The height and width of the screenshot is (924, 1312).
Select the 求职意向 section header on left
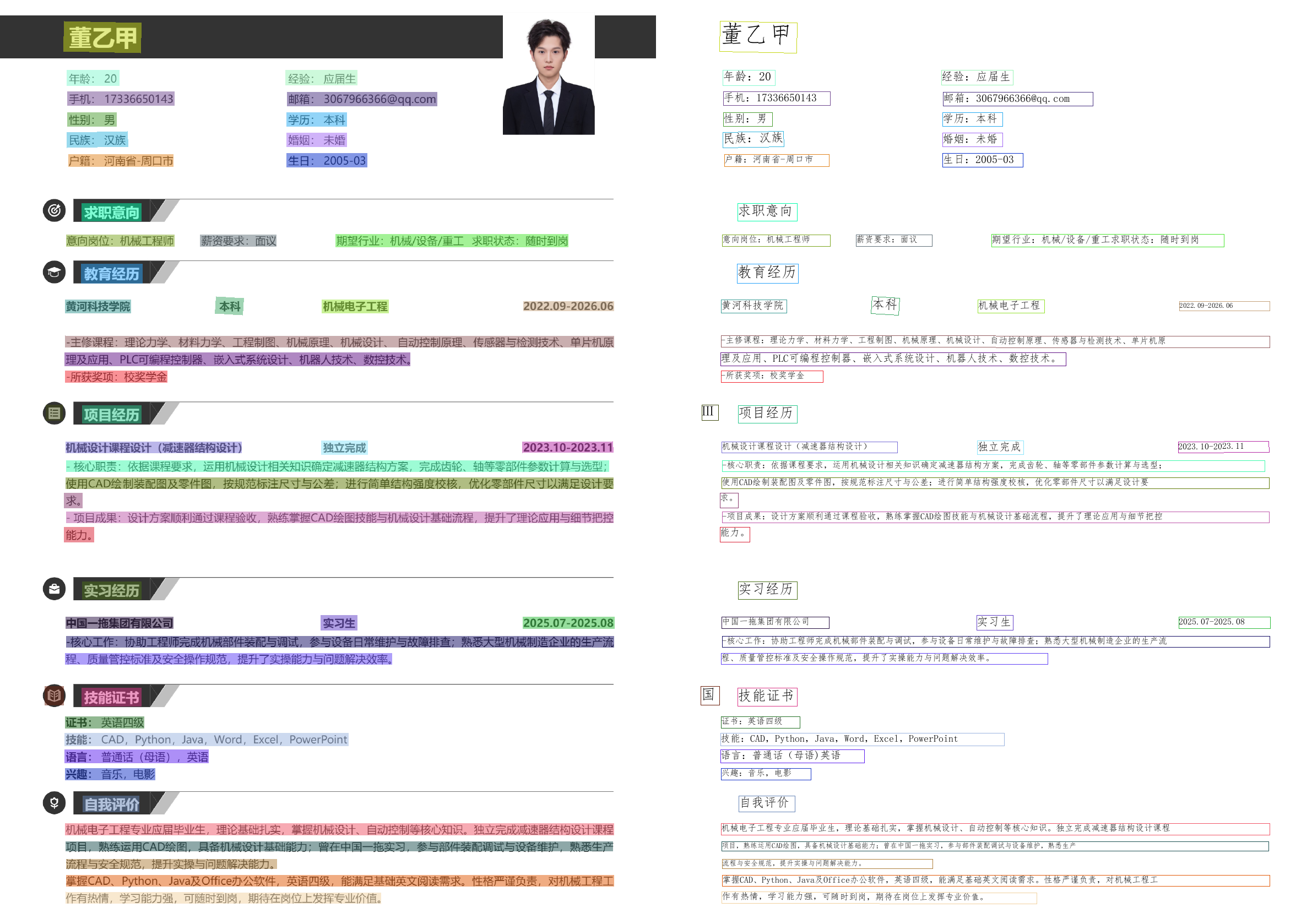tap(111, 213)
